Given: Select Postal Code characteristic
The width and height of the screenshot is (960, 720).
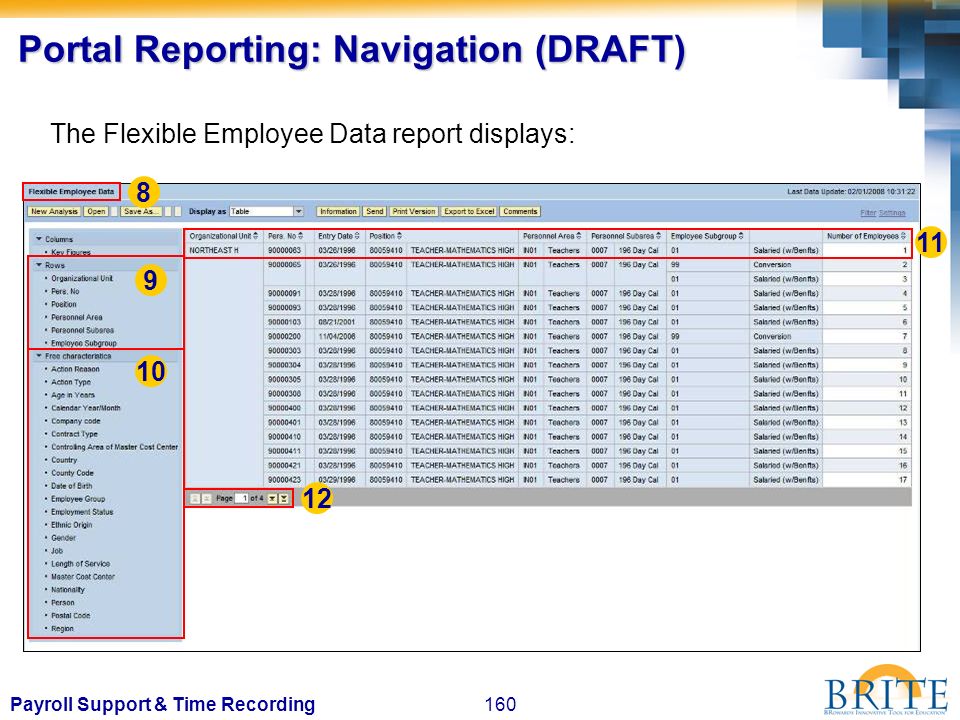Looking at the screenshot, I should point(71,616).
